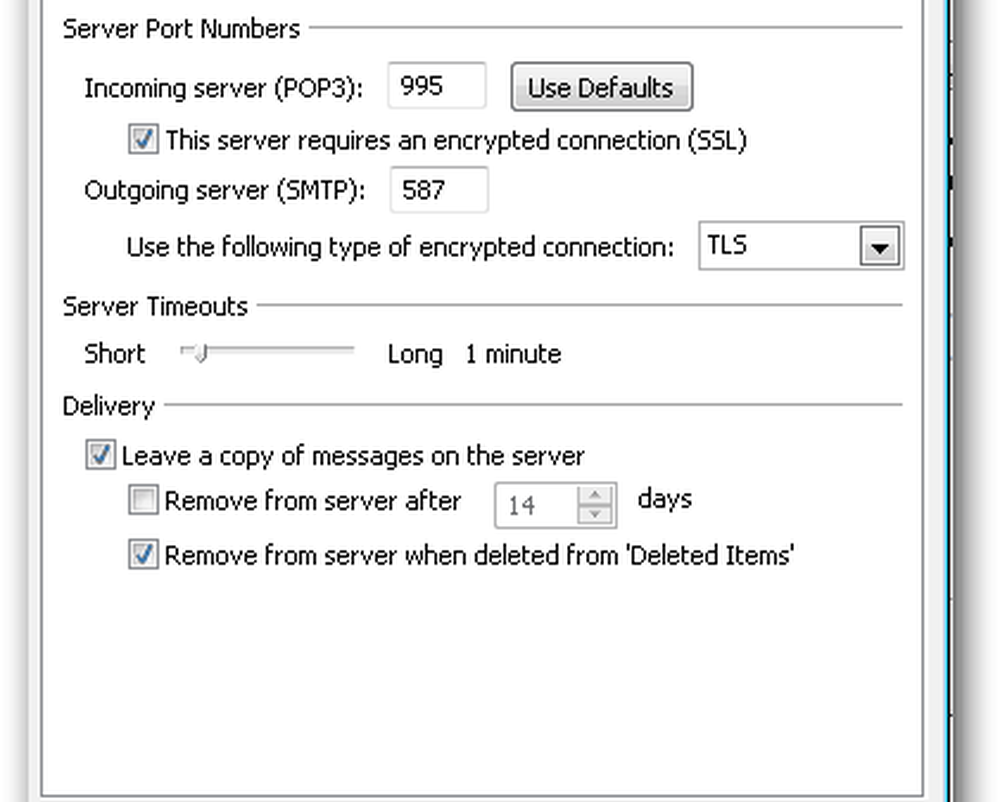Toggle the encrypted connection (SSL) checkbox

click(143, 140)
